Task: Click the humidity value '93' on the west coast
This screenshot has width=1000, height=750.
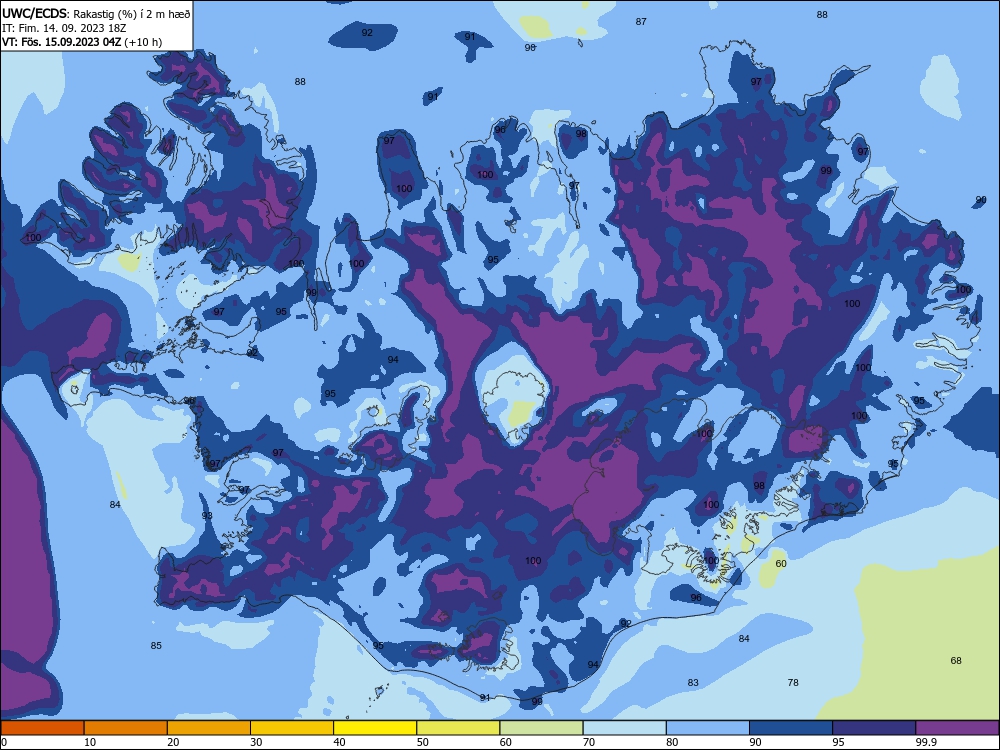Action: point(207,516)
